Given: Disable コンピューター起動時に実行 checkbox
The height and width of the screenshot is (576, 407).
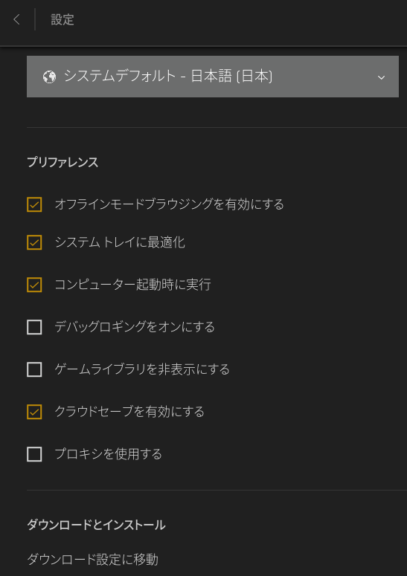Looking at the screenshot, I should 34,285.
